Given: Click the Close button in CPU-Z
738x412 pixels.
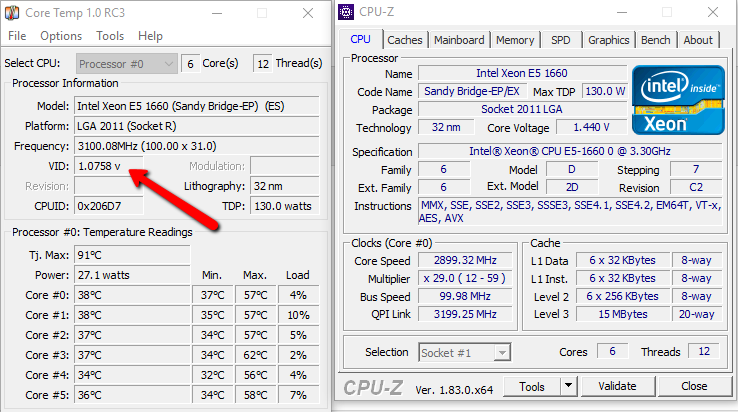Looking at the screenshot, I should pyautogui.click(x=694, y=387).
